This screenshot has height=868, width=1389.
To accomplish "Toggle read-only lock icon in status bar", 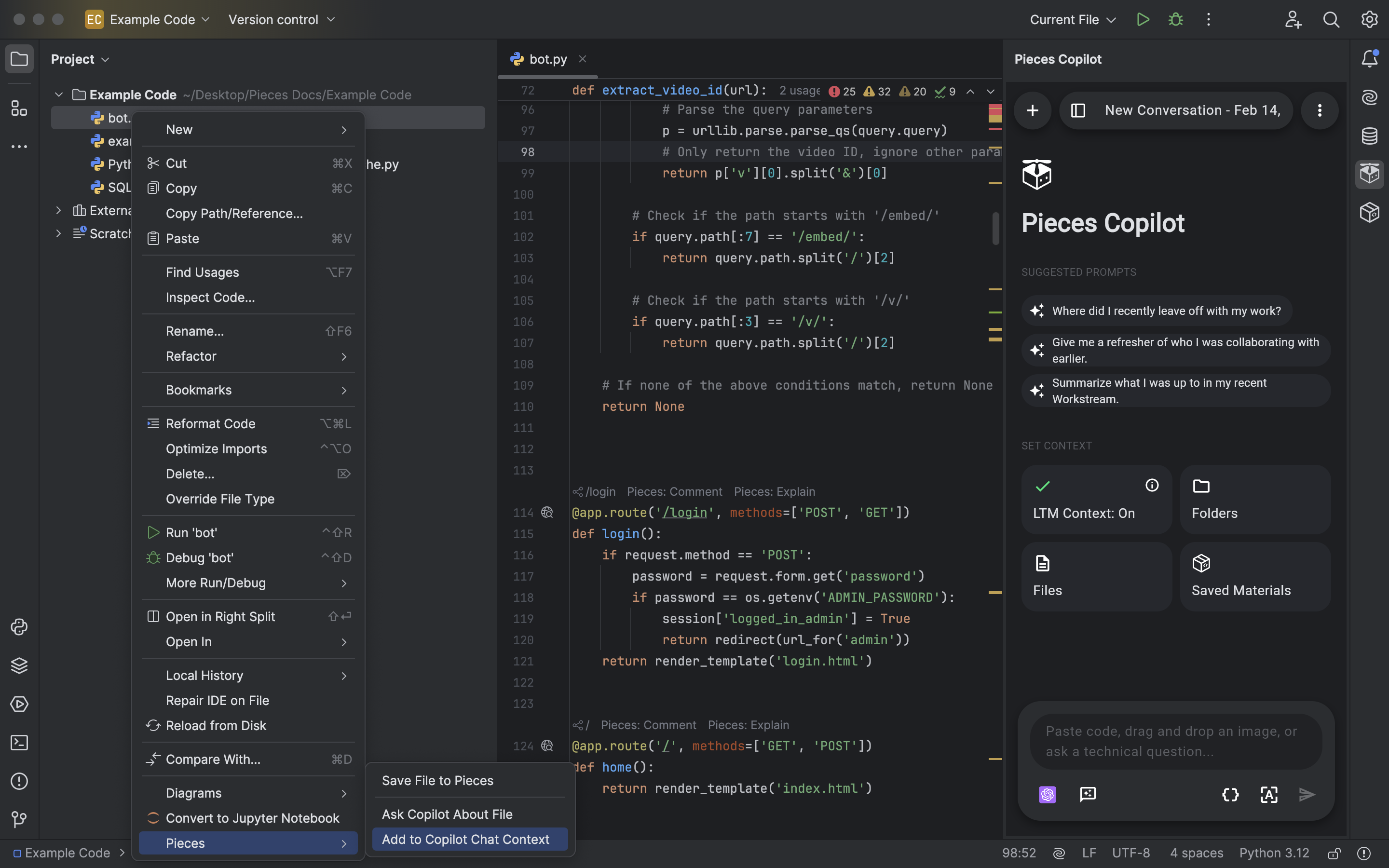I will click(x=1335, y=853).
